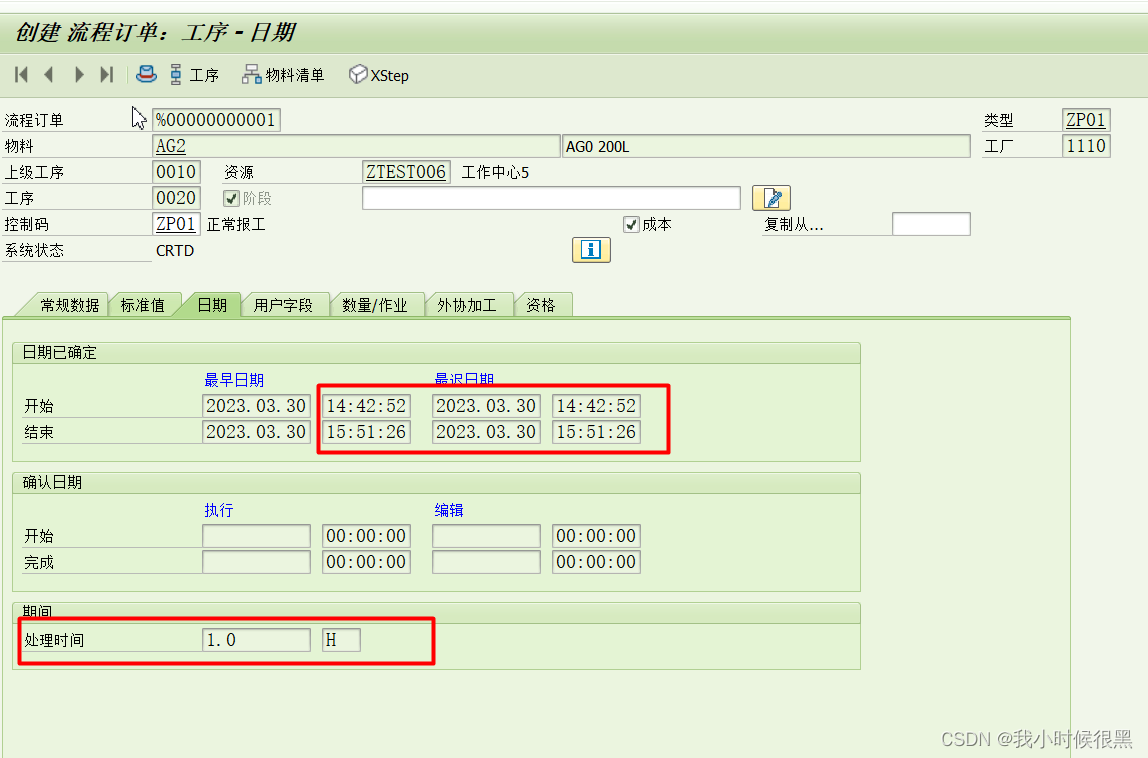Click the last-page navigation icon
This screenshot has width=1148, height=758.
(x=108, y=74)
